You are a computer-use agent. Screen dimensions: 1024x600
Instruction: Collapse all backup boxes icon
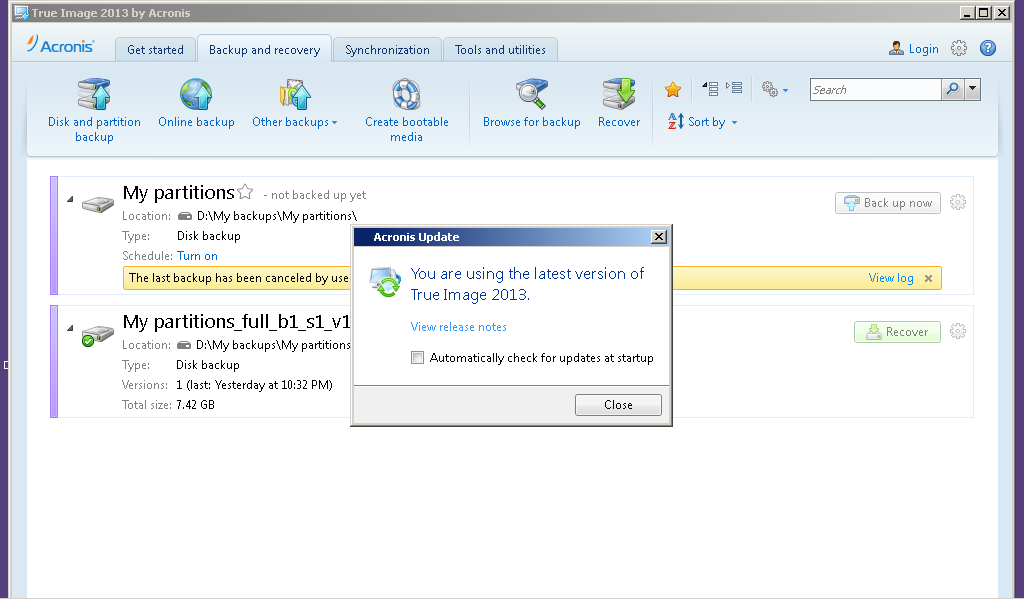[710, 88]
